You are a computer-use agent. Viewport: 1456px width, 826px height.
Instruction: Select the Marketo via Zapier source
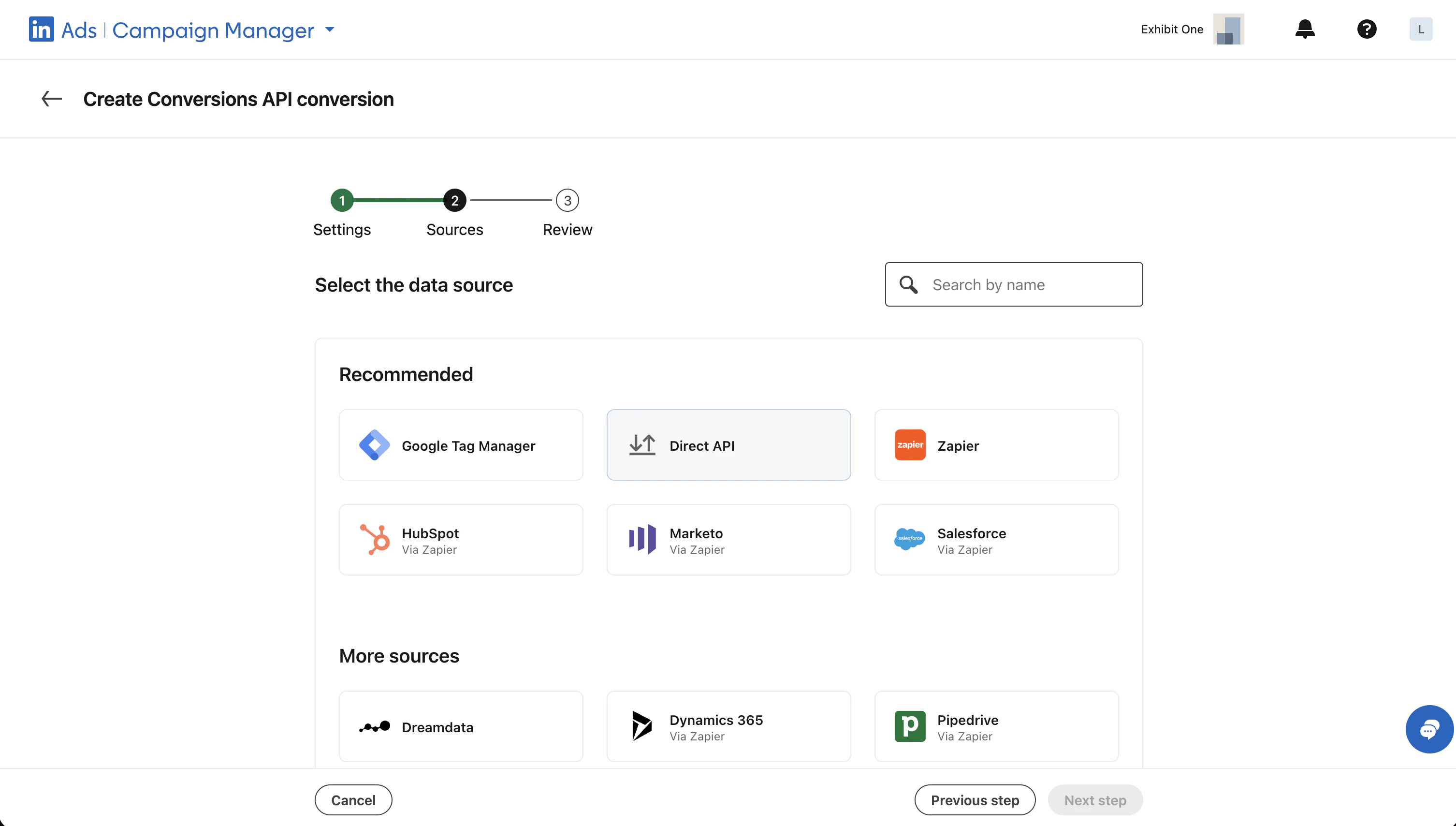pyautogui.click(x=728, y=539)
